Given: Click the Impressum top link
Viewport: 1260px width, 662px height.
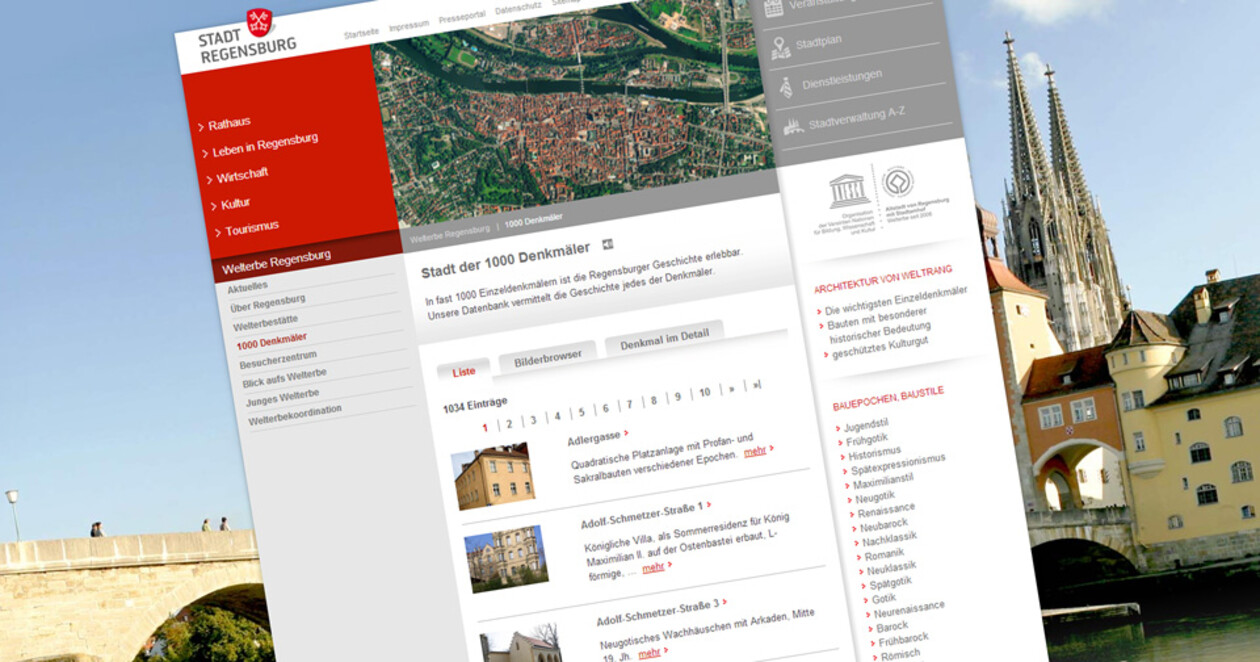Looking at the screenshot, I should [409, 24].
